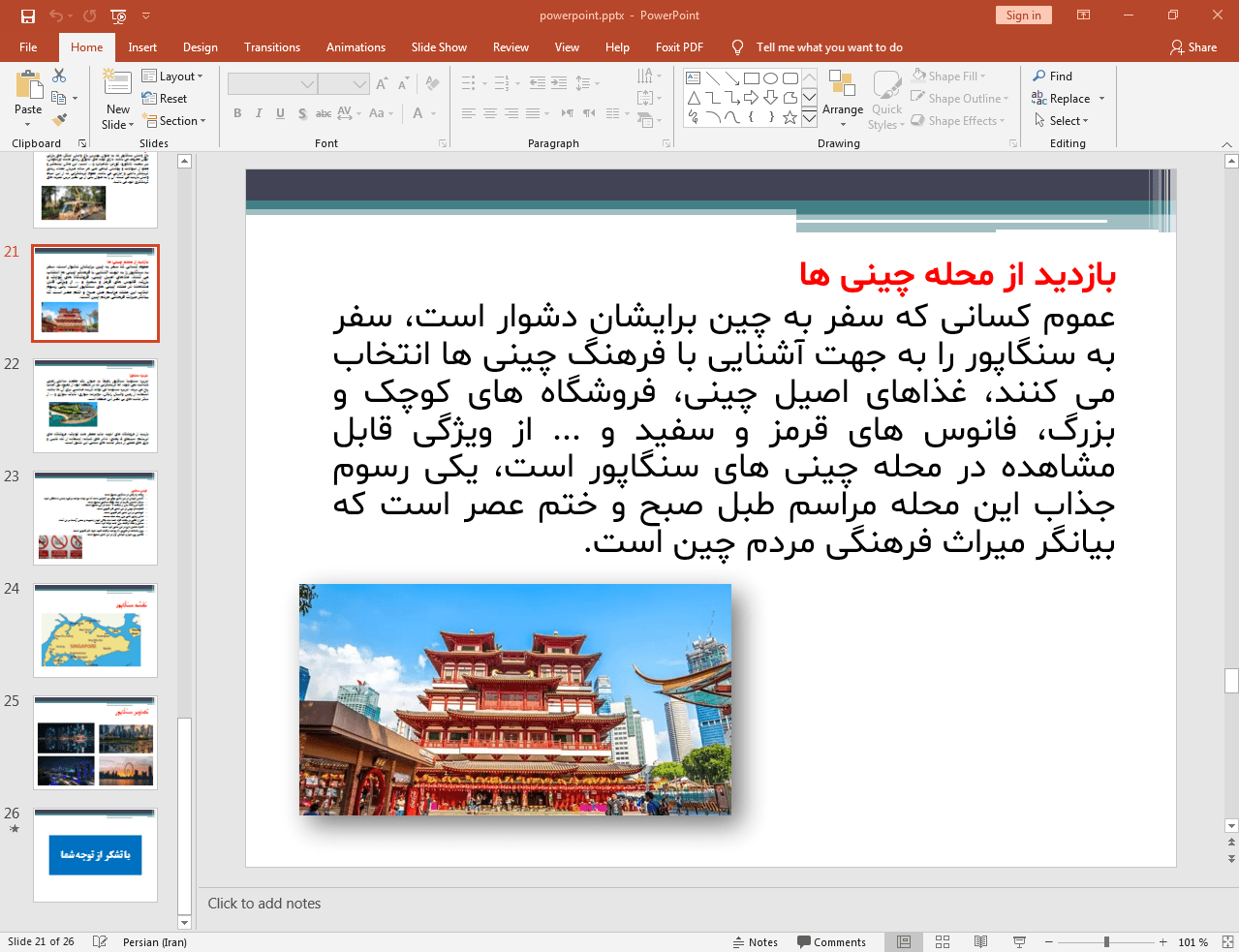Image resolution: width=1239 pixels, height=952 pixels.
Task: Open Ribbon Display Options icon
Action: (x=1084, y=15)
